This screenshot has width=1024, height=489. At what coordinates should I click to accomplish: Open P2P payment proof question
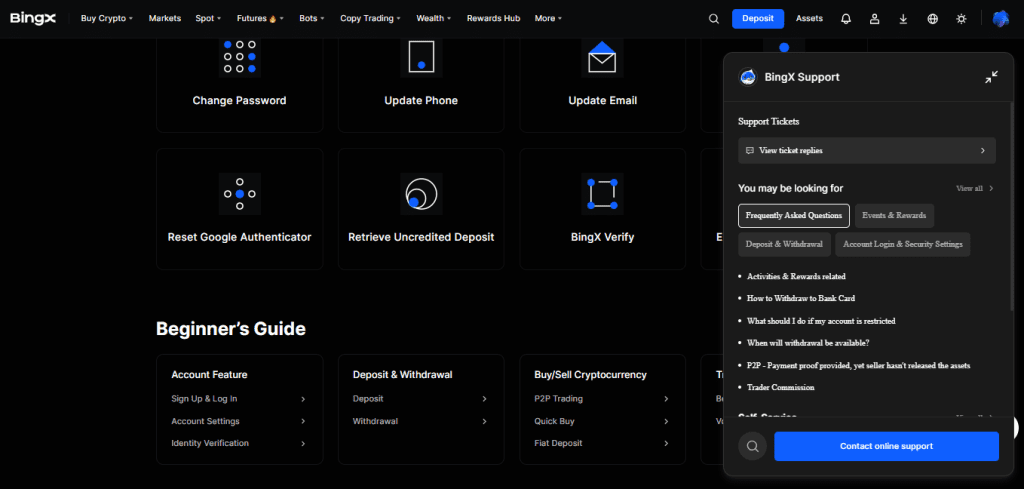click(858, 365)
